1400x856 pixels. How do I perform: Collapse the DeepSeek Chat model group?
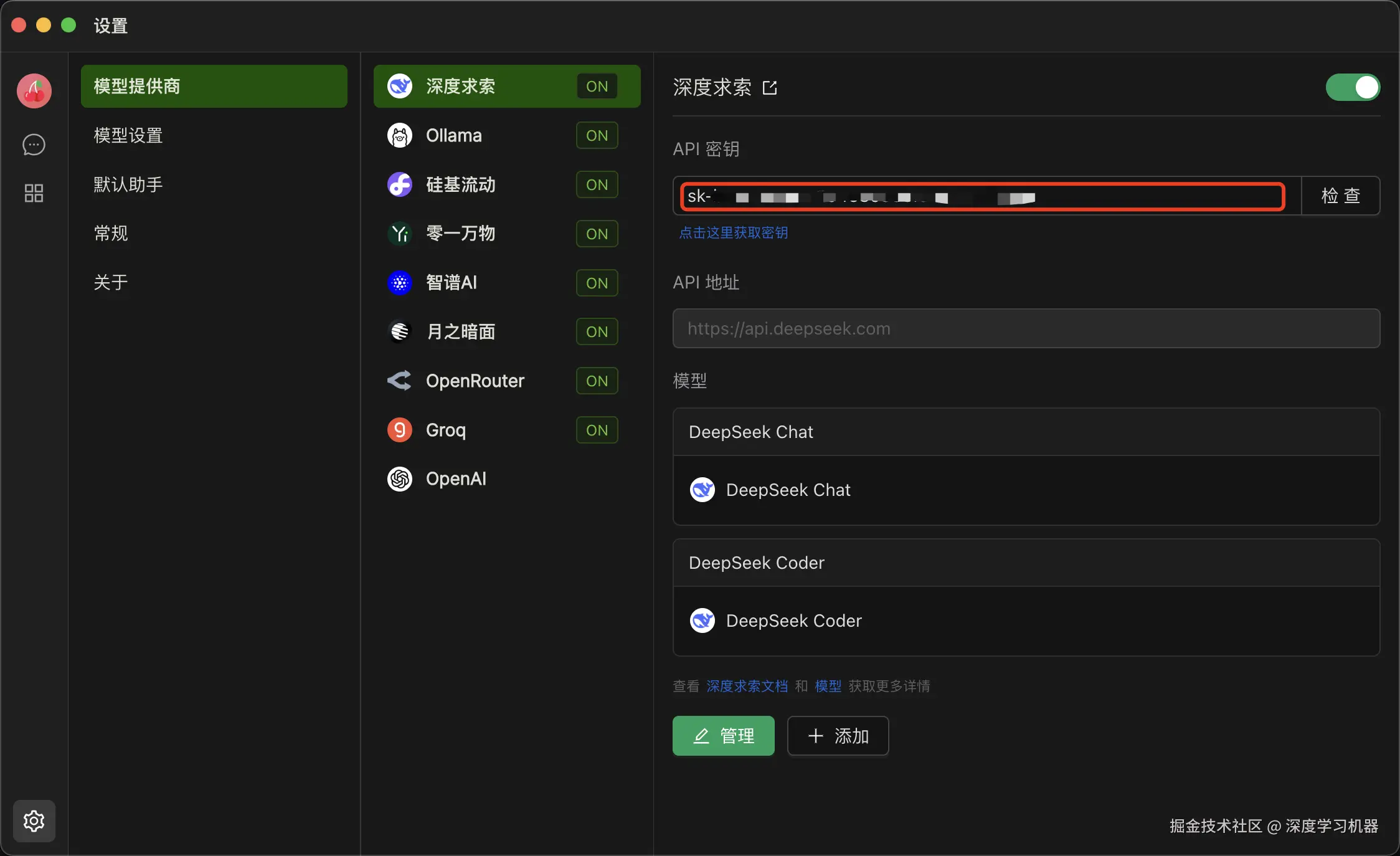pos(750,432)
